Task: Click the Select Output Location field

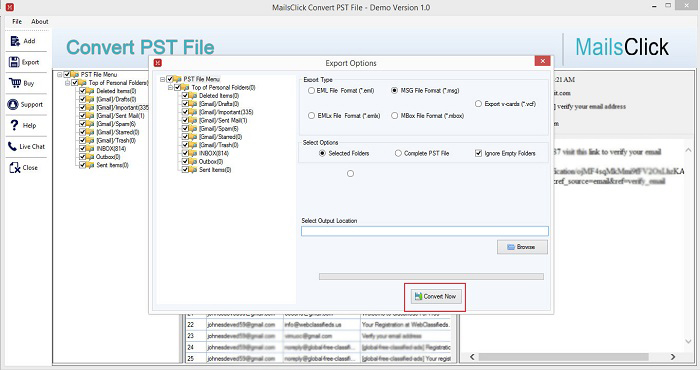Action: click(425, 231)
